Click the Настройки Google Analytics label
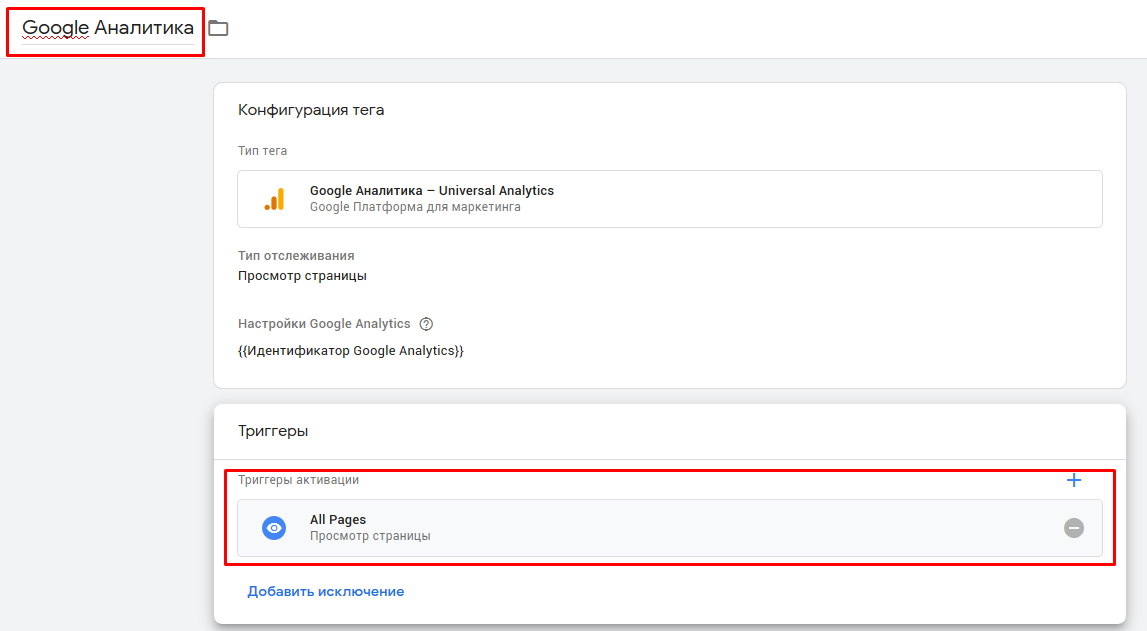1147x631 pixels. tap(324, 324)
